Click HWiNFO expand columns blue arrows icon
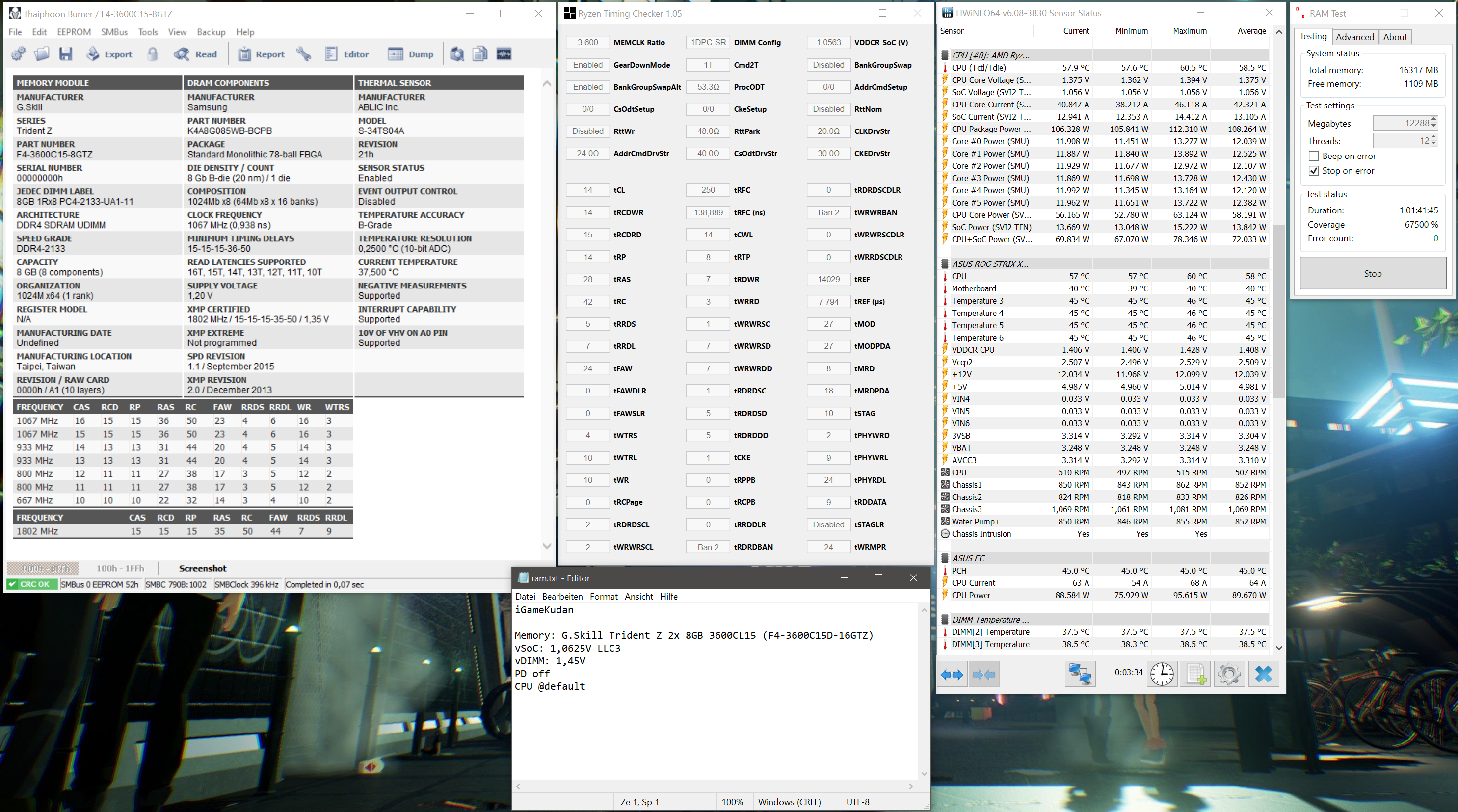This screenshot has height=812, width=1458. (952, 673)
